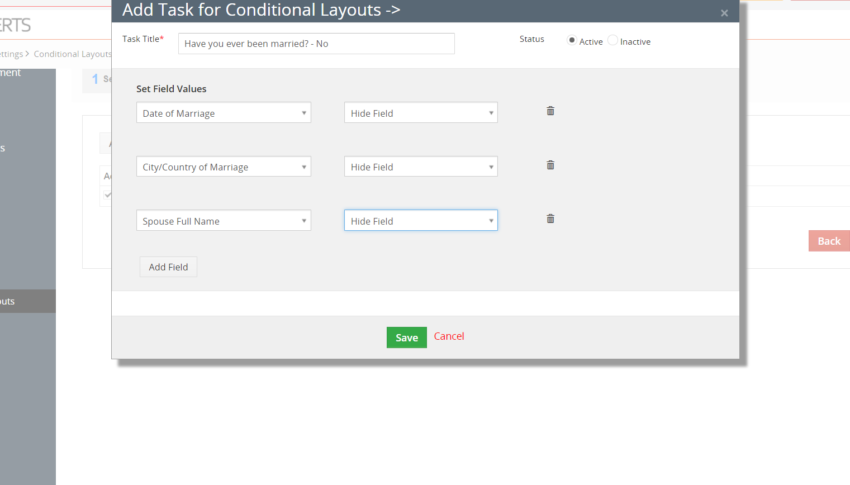Open Hide Field dropdown for Date of Marriage
The height and width of the screenshot is (485, 850).
[421, 113]
